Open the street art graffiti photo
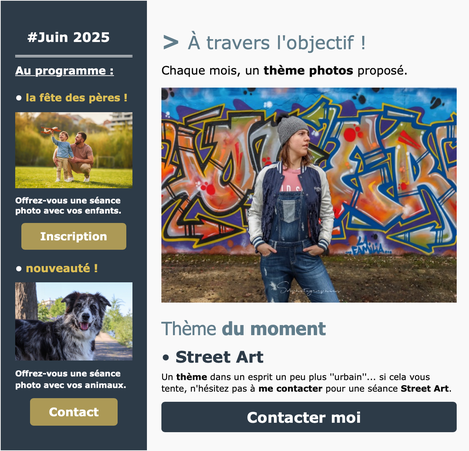This screenshot has width=469, height=451. pos(309,195)
